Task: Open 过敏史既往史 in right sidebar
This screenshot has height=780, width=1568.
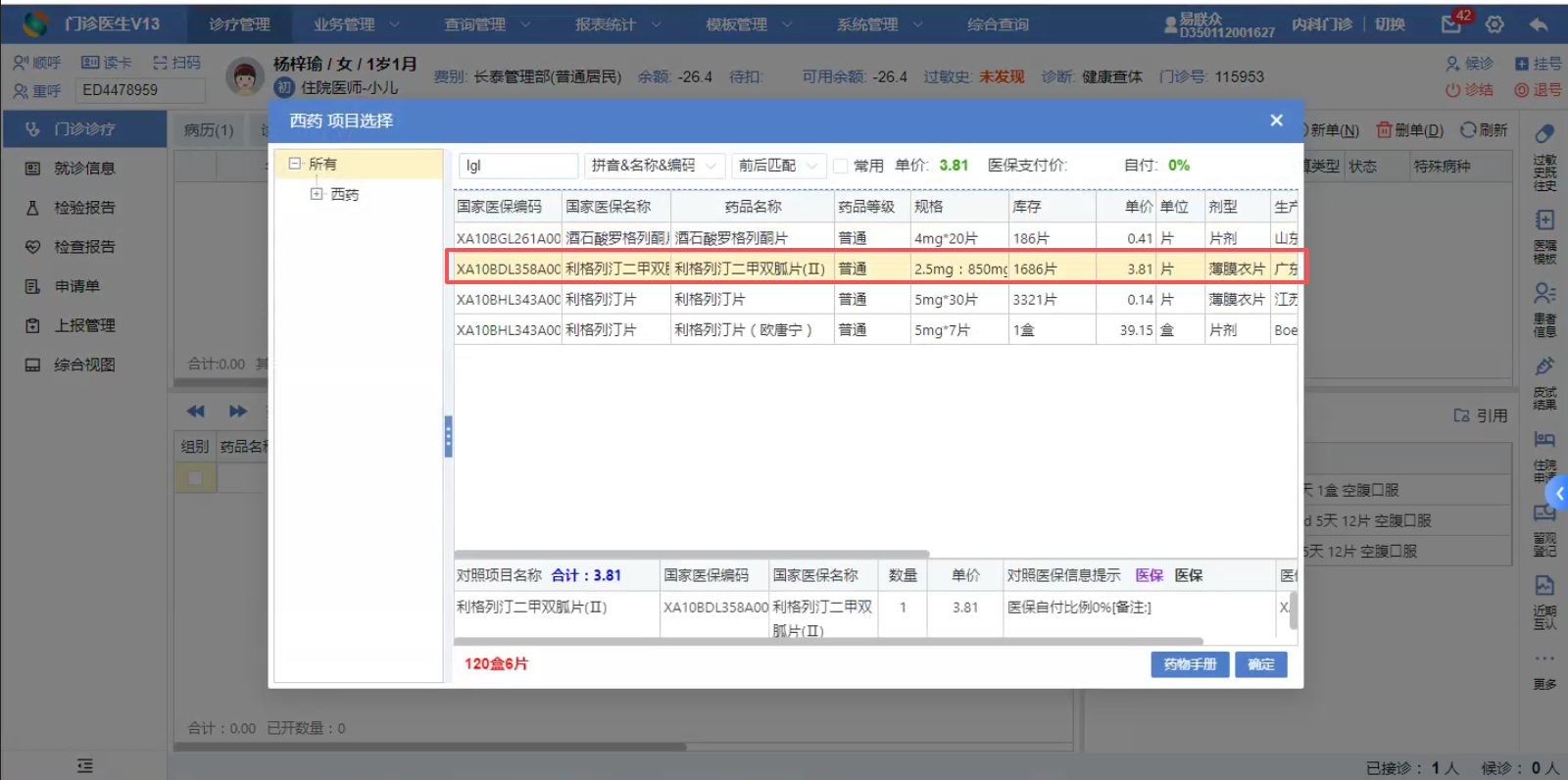Action: point(1544,157)
